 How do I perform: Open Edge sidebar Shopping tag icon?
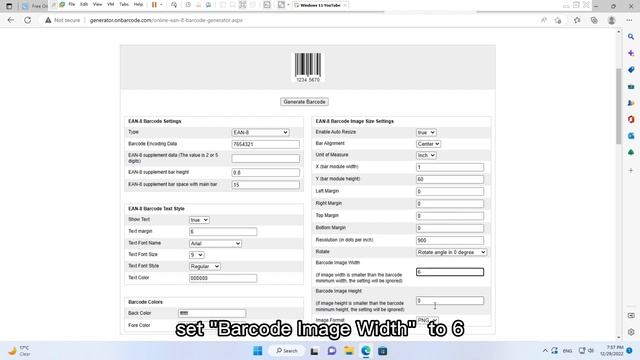631,70
